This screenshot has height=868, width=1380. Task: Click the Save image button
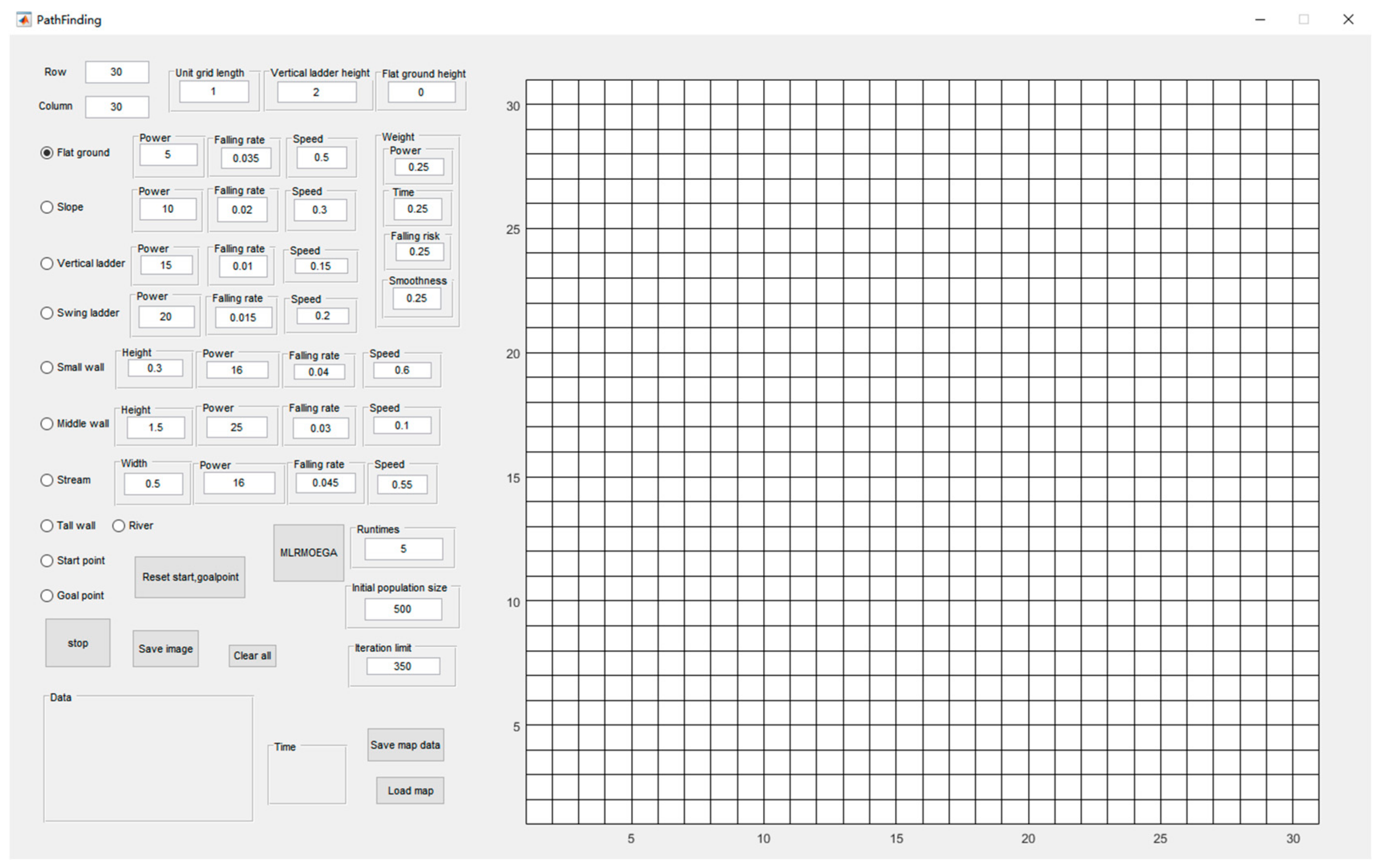coord(165,649)
